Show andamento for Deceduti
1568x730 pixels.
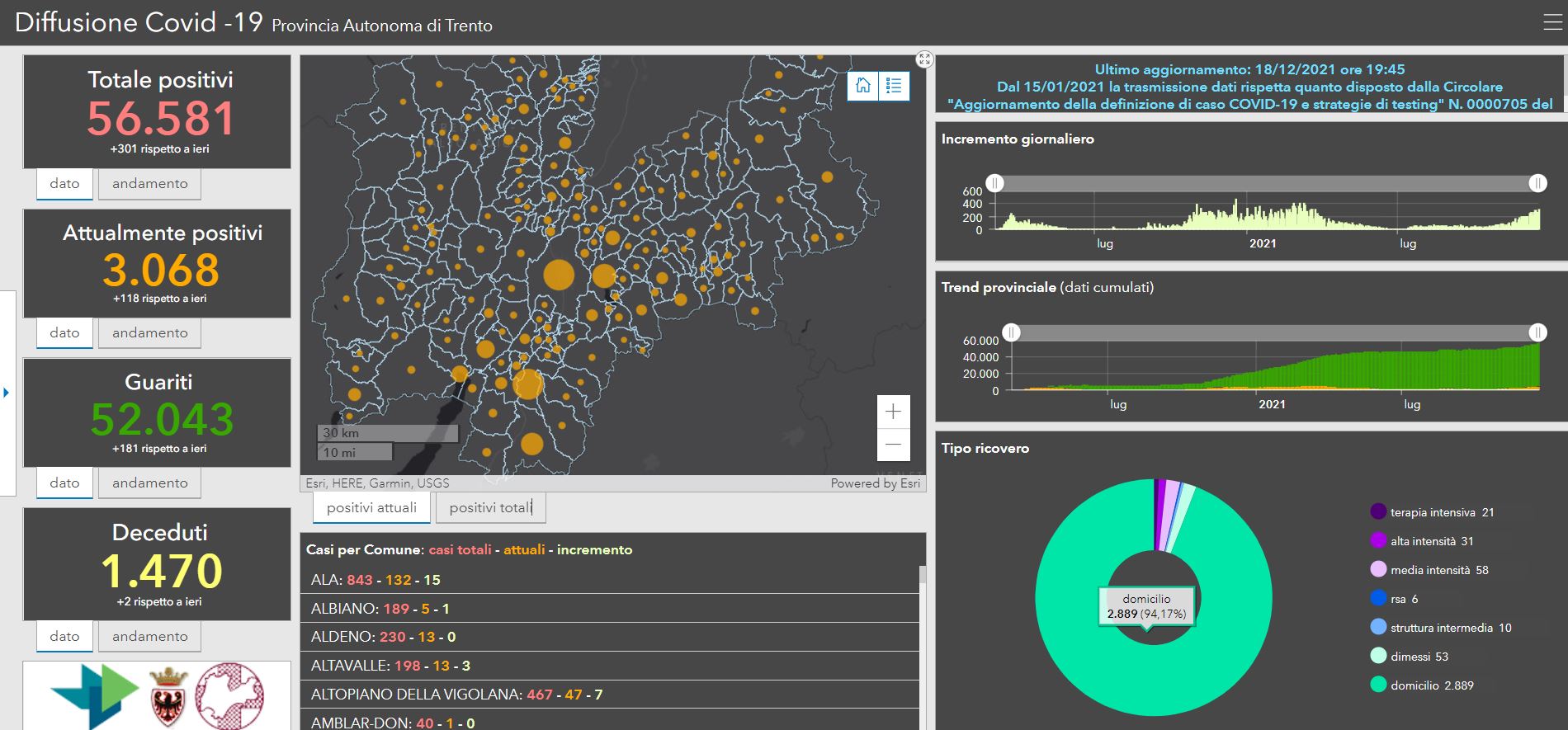pos(149,637)
